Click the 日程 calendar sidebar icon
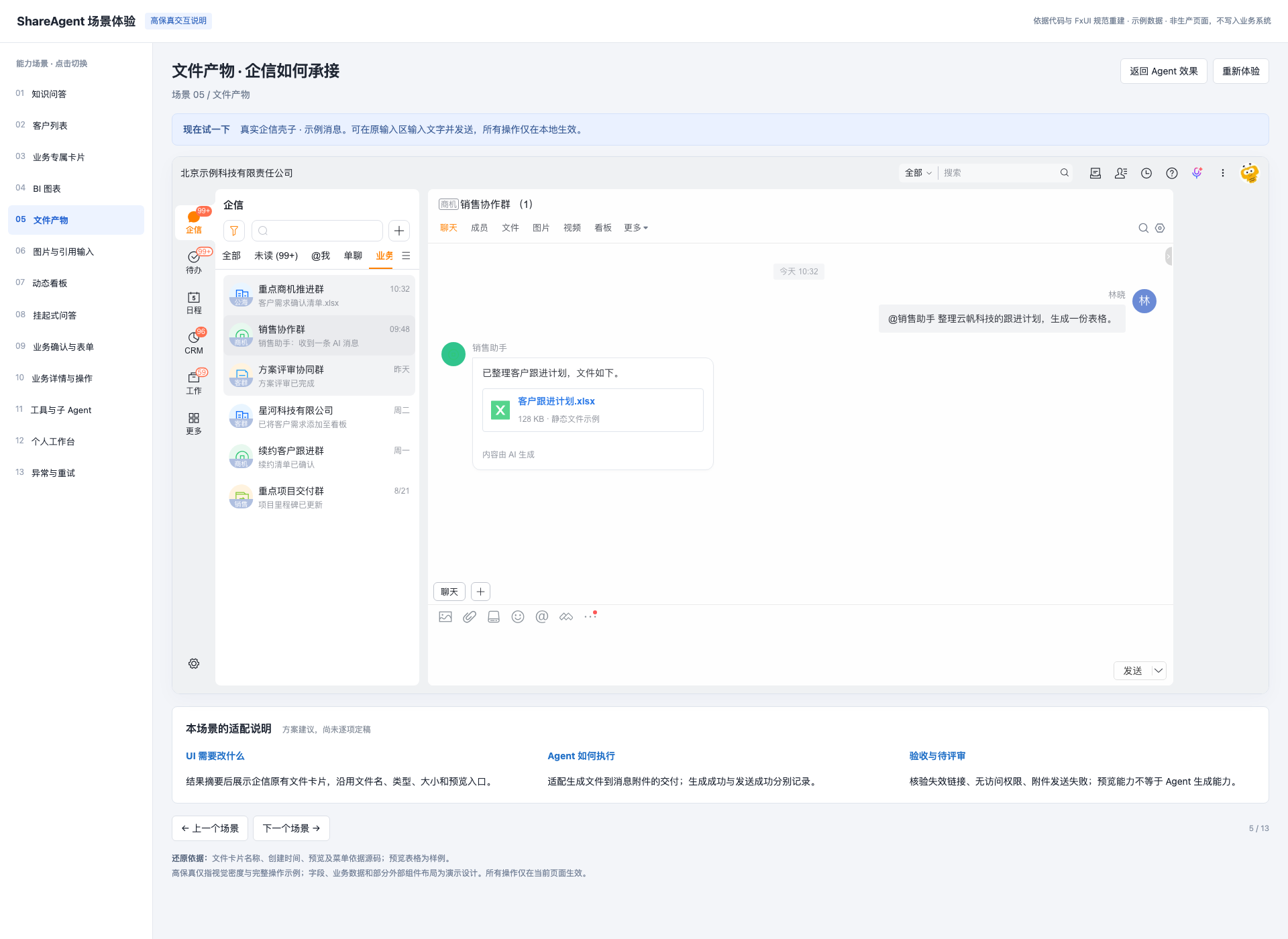This screenshot has height=939, width=1288. 194,302
